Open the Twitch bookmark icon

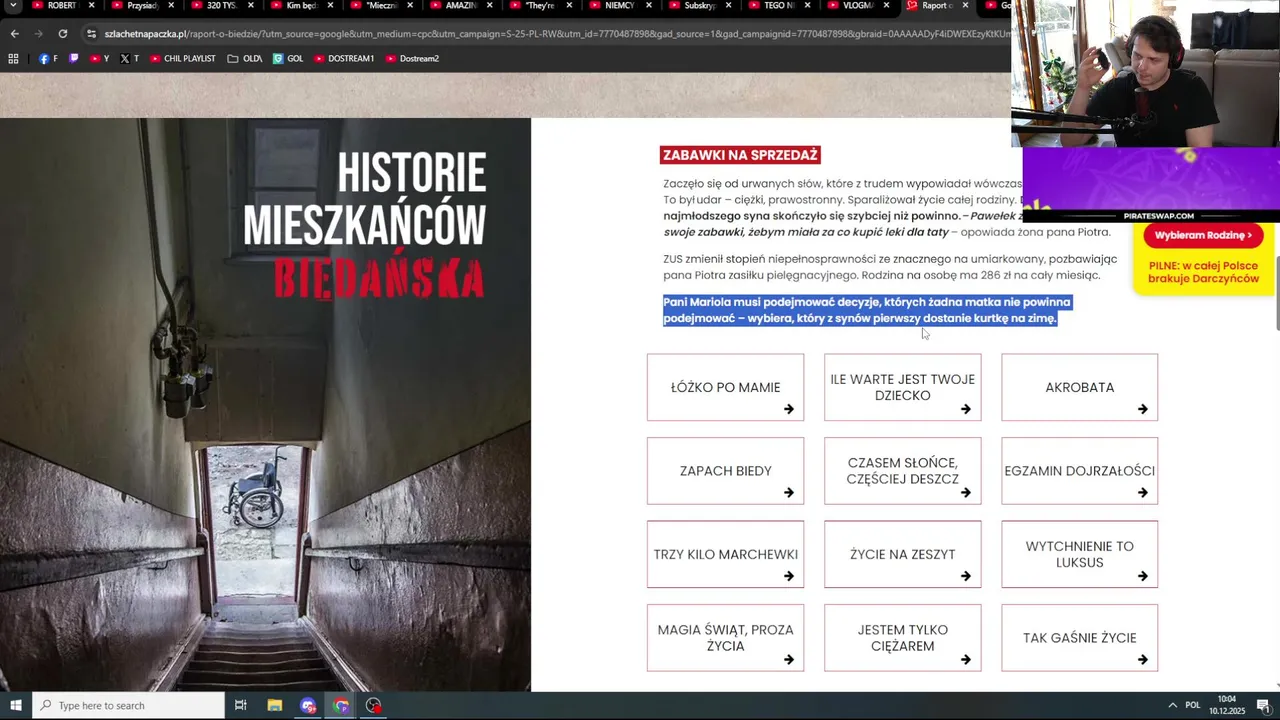pyautogui.click(x=73, y=58)
